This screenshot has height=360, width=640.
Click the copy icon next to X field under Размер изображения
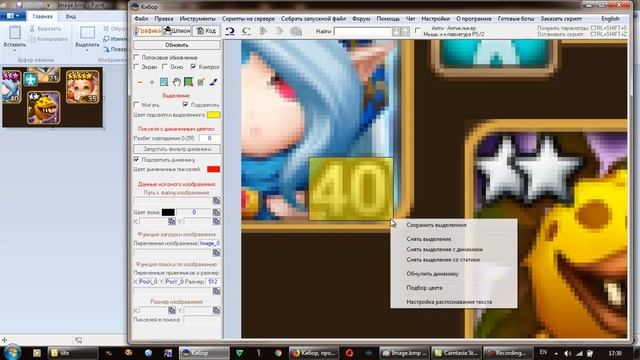(172, 311)
